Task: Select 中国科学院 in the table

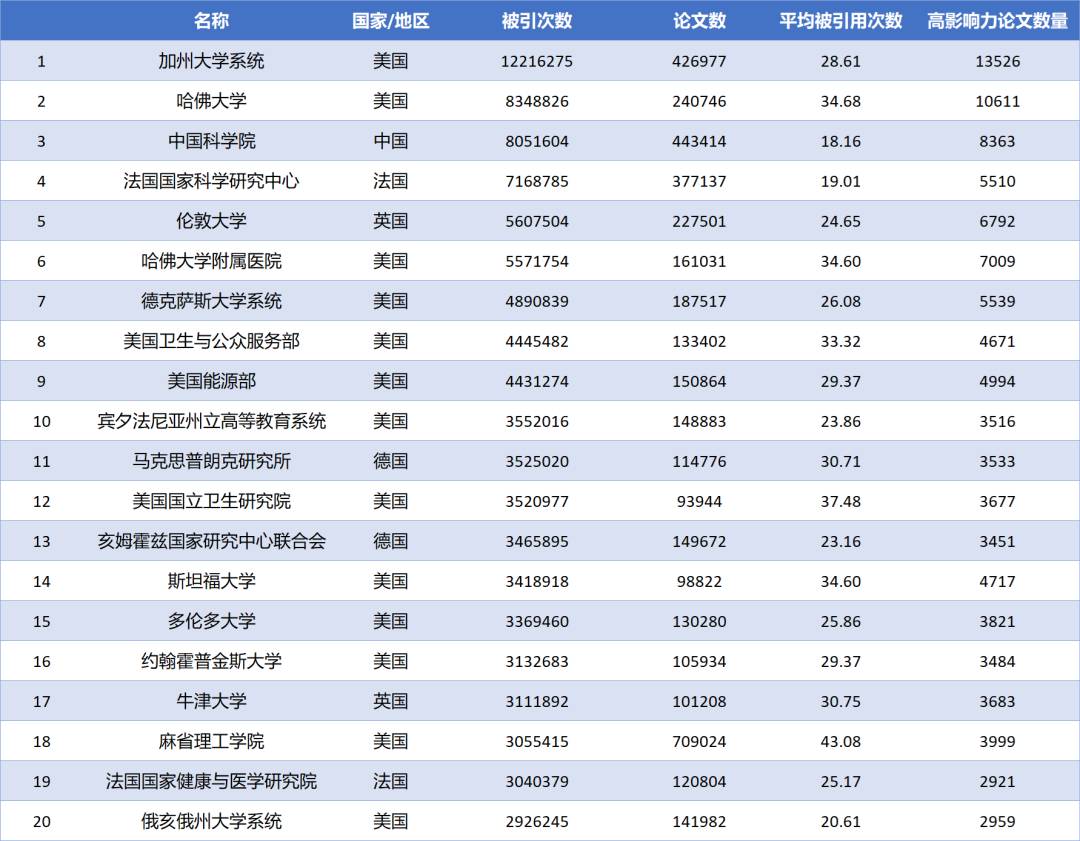Action: pos(213,140)
